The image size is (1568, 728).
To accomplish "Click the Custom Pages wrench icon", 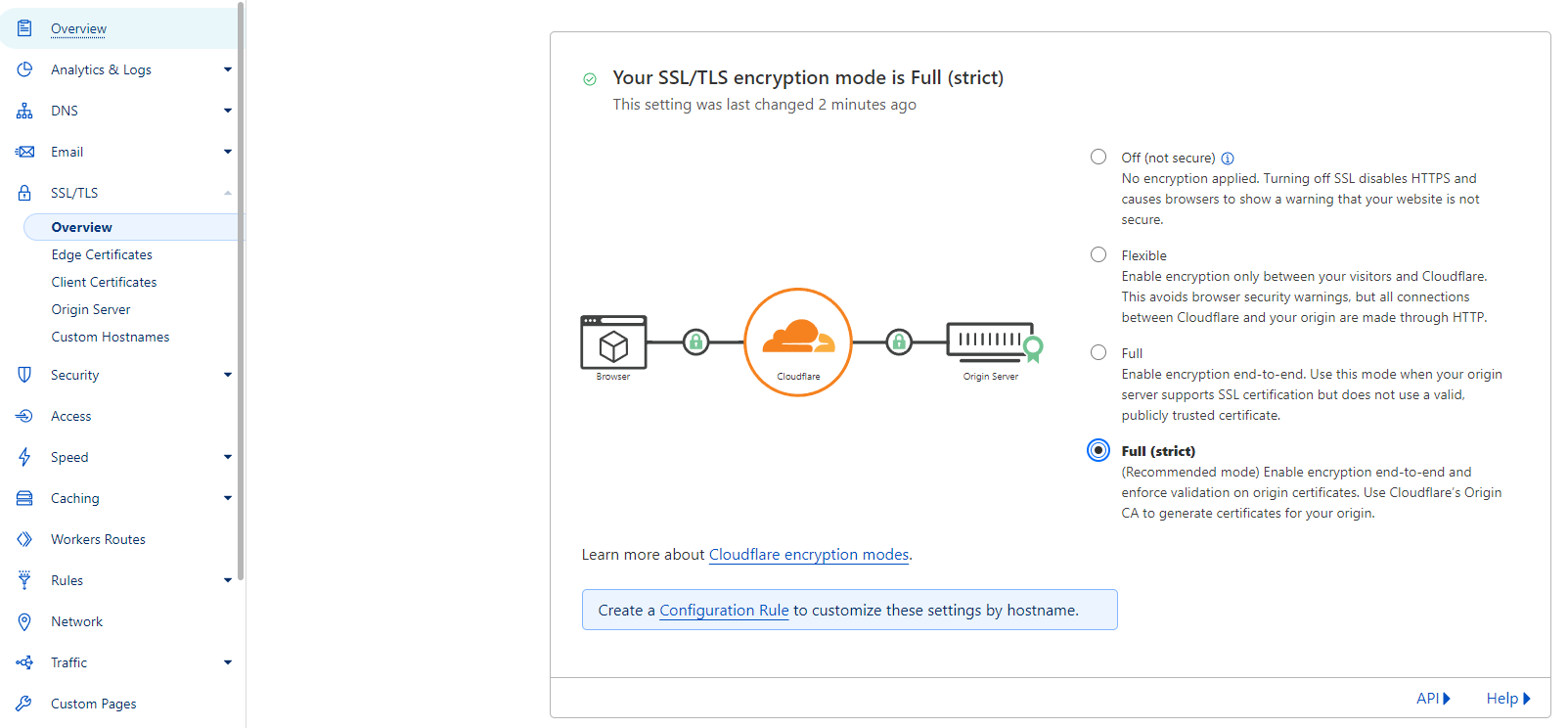I will [24, 704].
